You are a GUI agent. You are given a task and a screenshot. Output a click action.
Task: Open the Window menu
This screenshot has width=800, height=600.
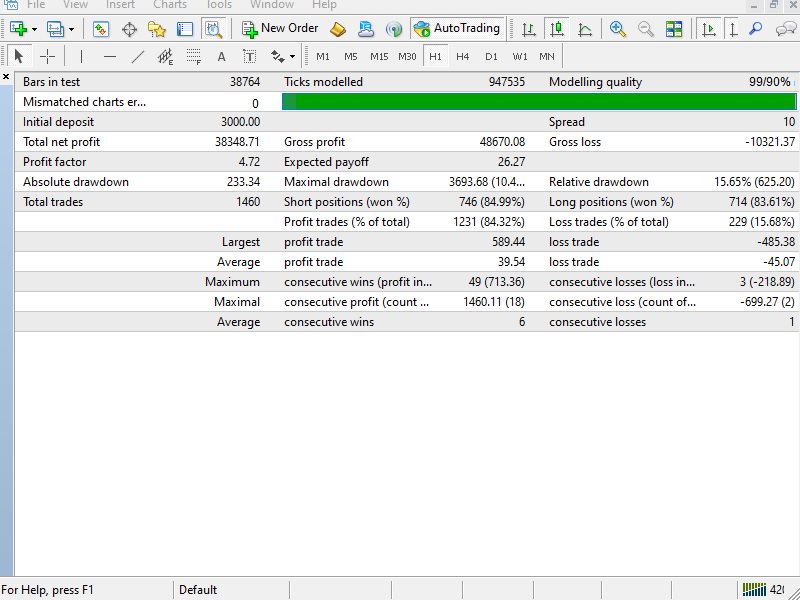click(x=272, y=5)
